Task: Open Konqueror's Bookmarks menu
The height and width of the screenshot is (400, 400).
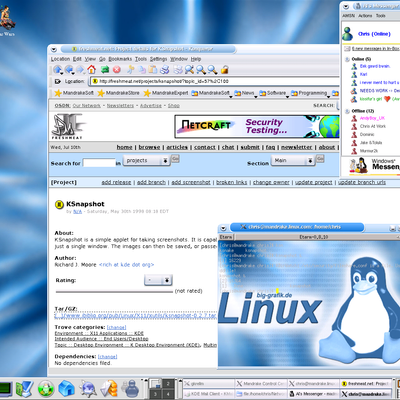Action: (x=120, y=59)
